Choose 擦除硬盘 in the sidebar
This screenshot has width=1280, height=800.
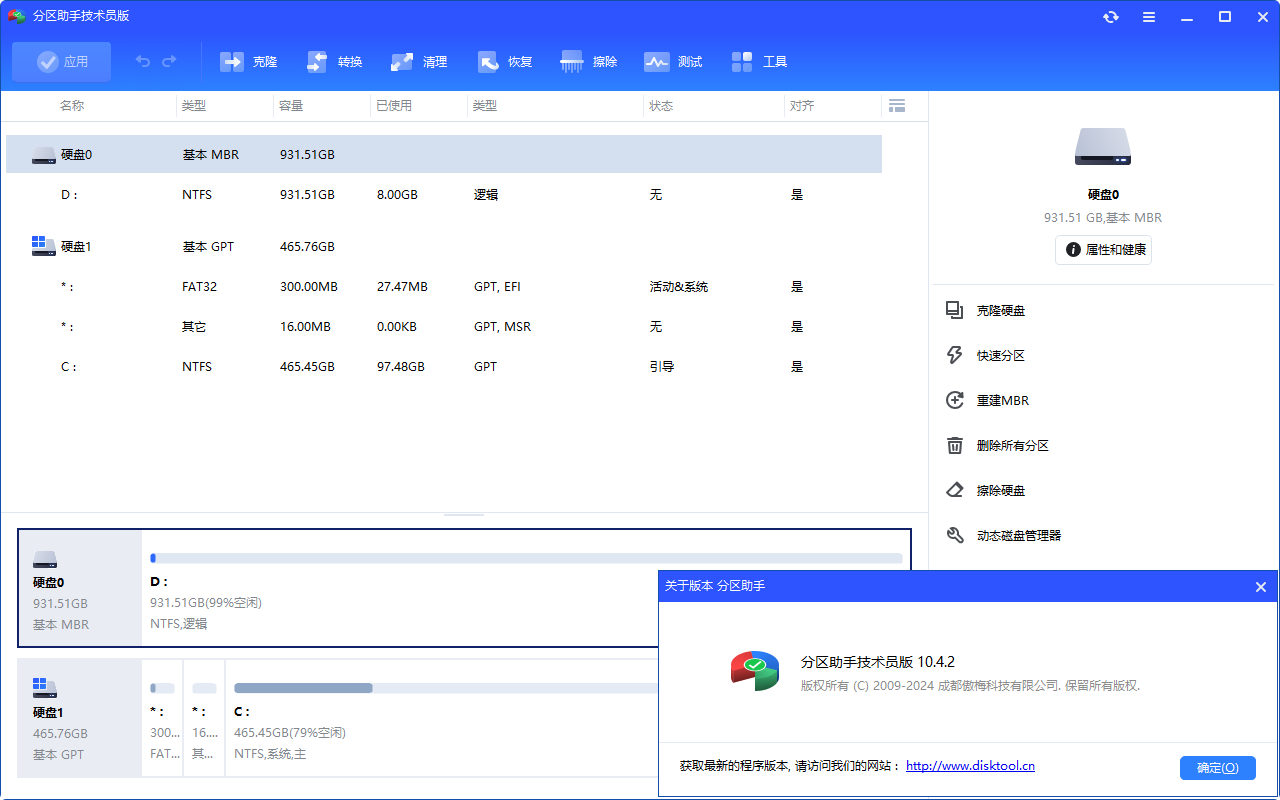click(x=1003, y=490)
